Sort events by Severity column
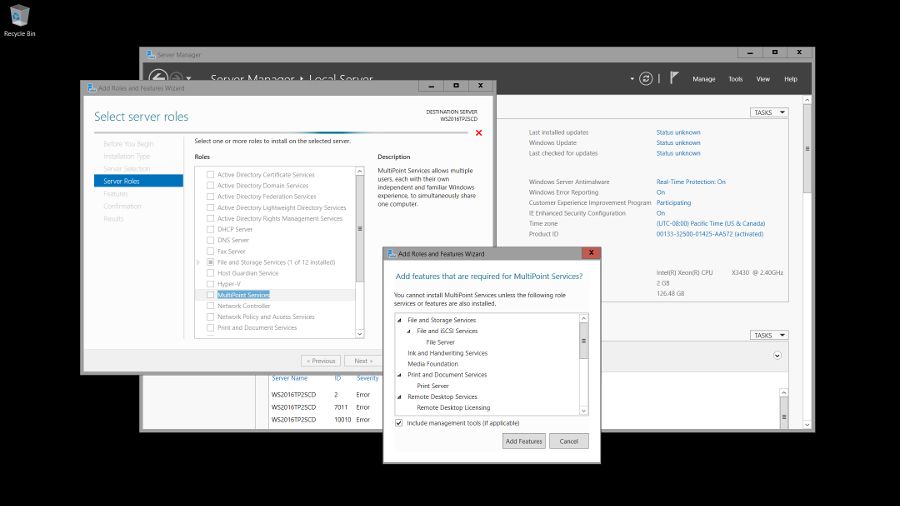 pyautogui.click(x=367, y=378)
